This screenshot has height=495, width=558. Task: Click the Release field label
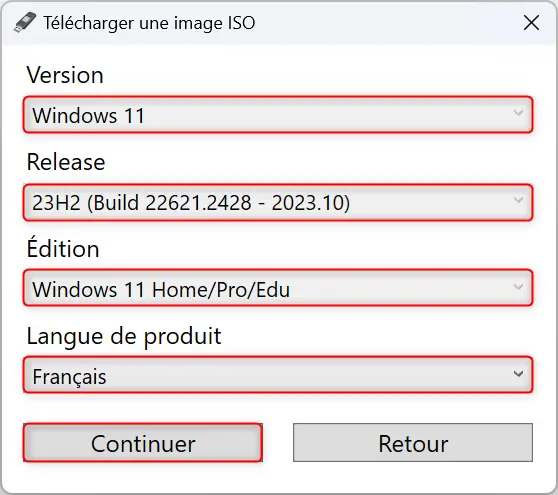click(x=66, y=162)
